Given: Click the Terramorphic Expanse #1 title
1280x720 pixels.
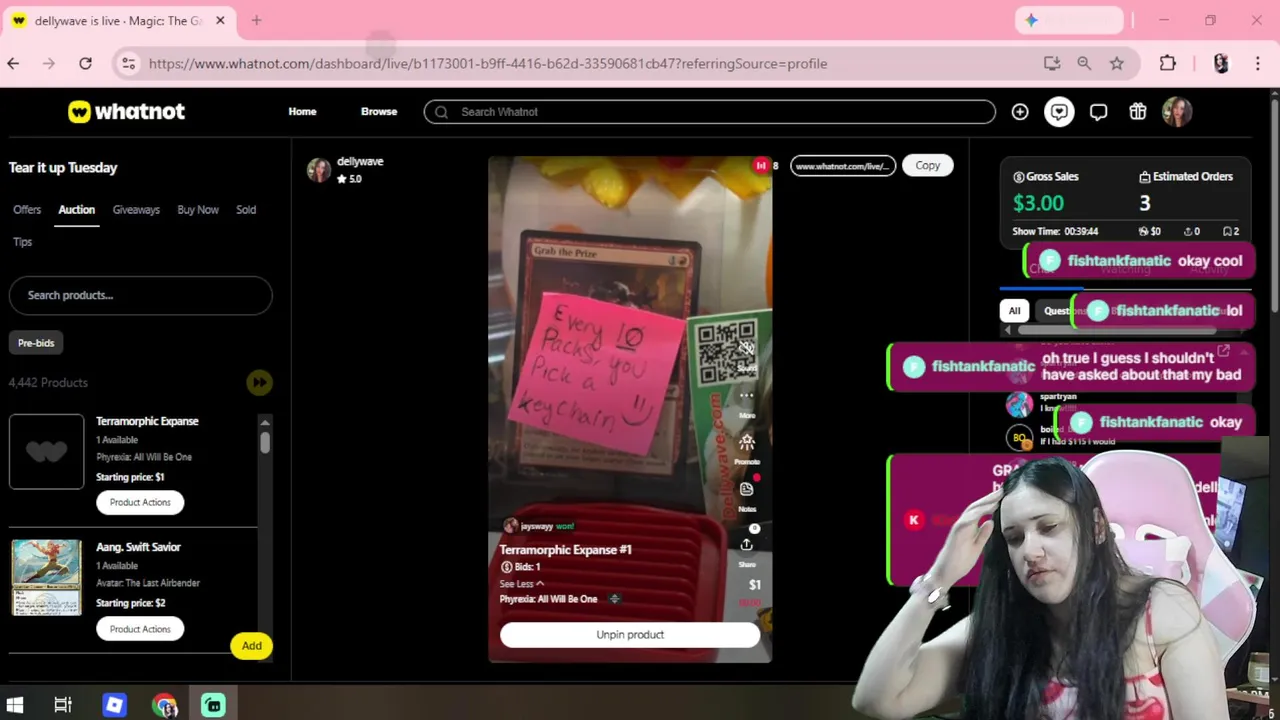Looking at the screenshot, I should (565, 549).
